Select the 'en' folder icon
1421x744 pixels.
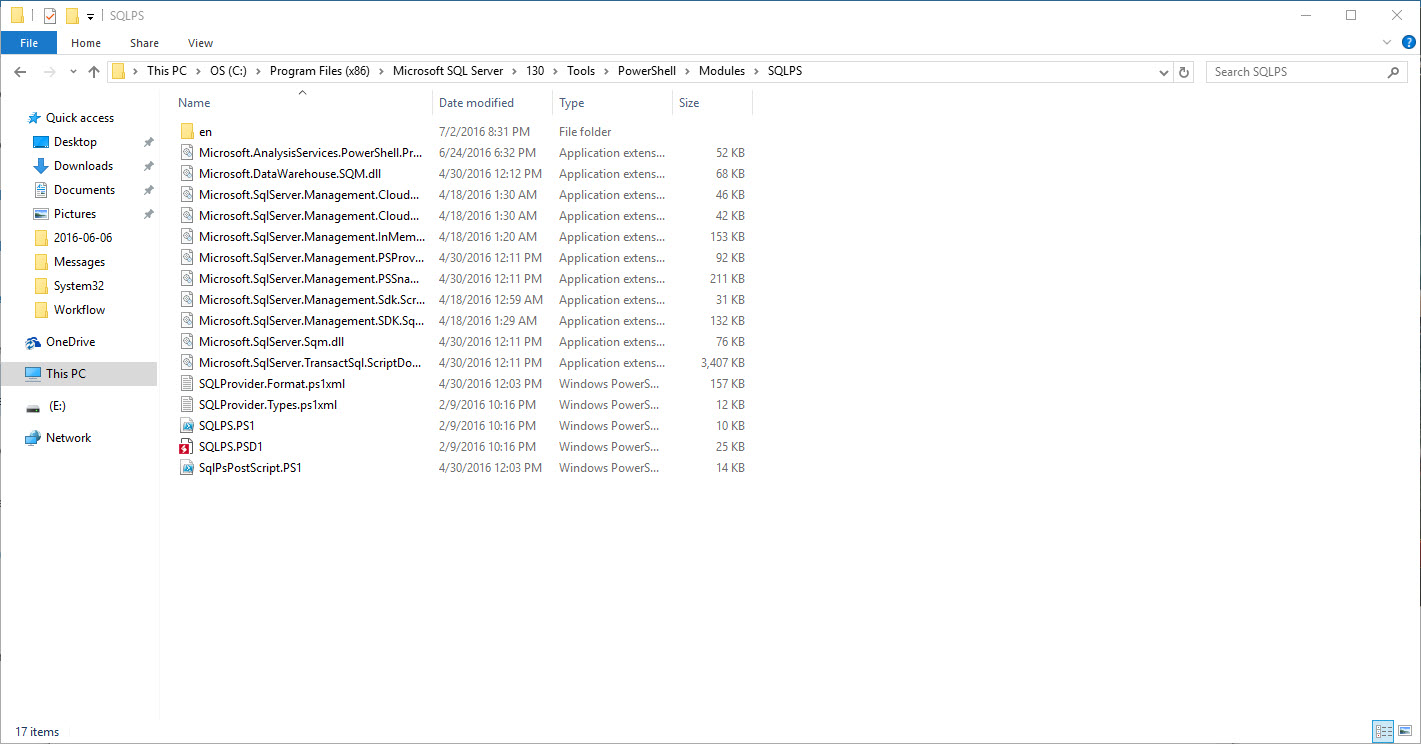click(187, 132)
